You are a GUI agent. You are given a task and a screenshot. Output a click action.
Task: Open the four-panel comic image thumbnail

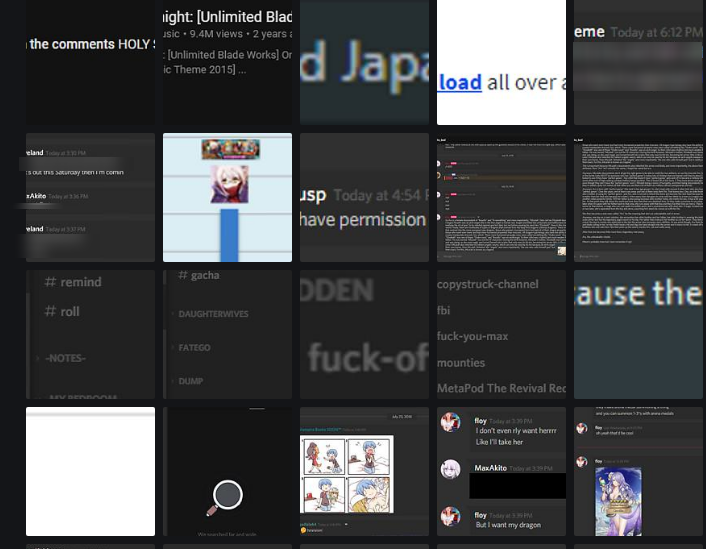pyautogui.click(x=347, y=474)
